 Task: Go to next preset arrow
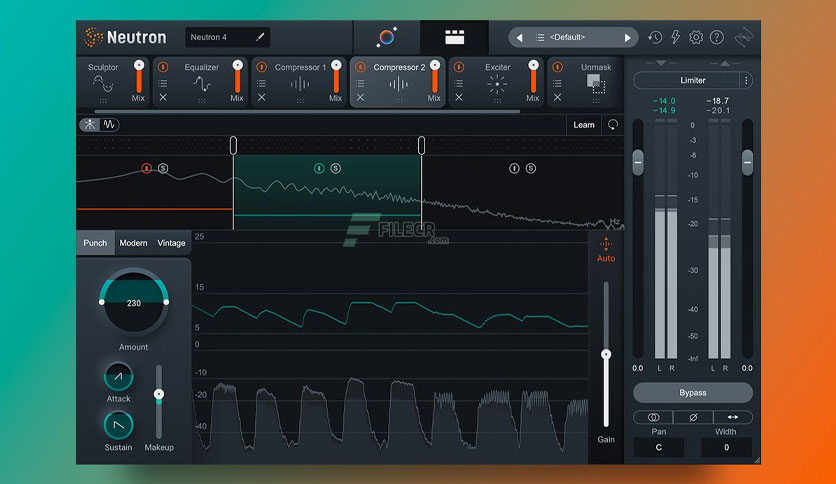point(628,37)
